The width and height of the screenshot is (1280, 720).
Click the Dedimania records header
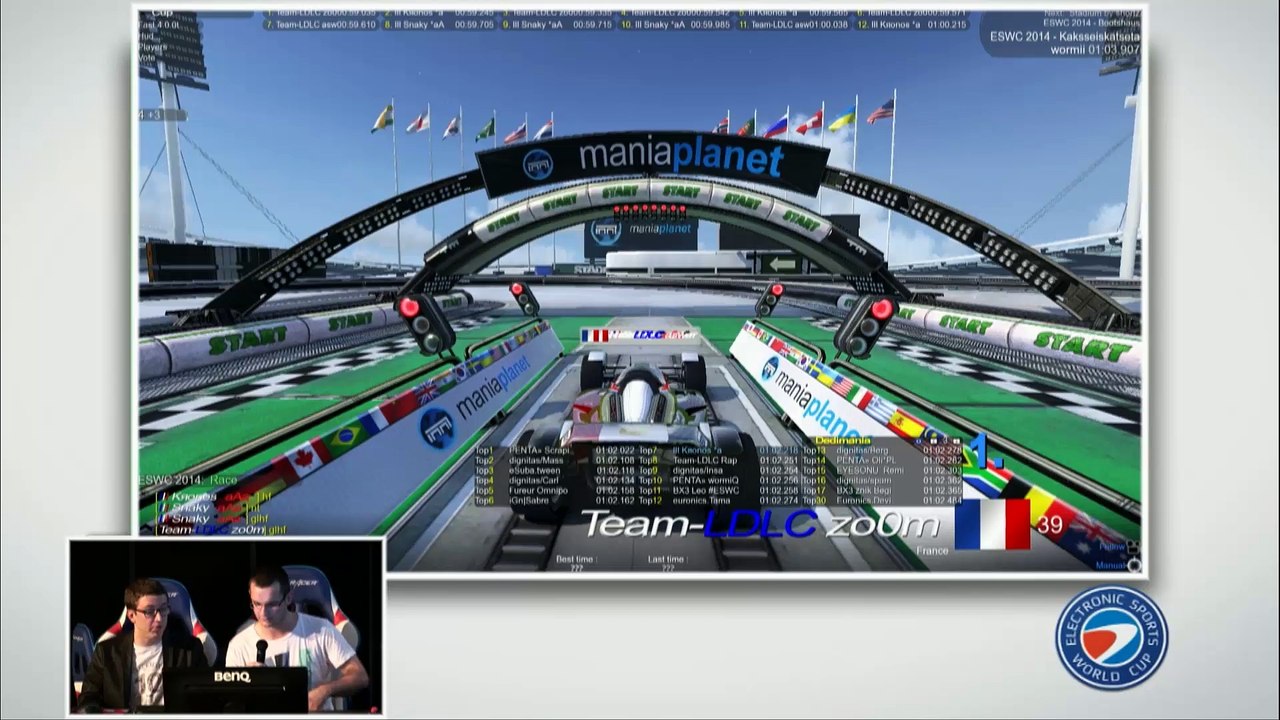click(x=843, y=440)
